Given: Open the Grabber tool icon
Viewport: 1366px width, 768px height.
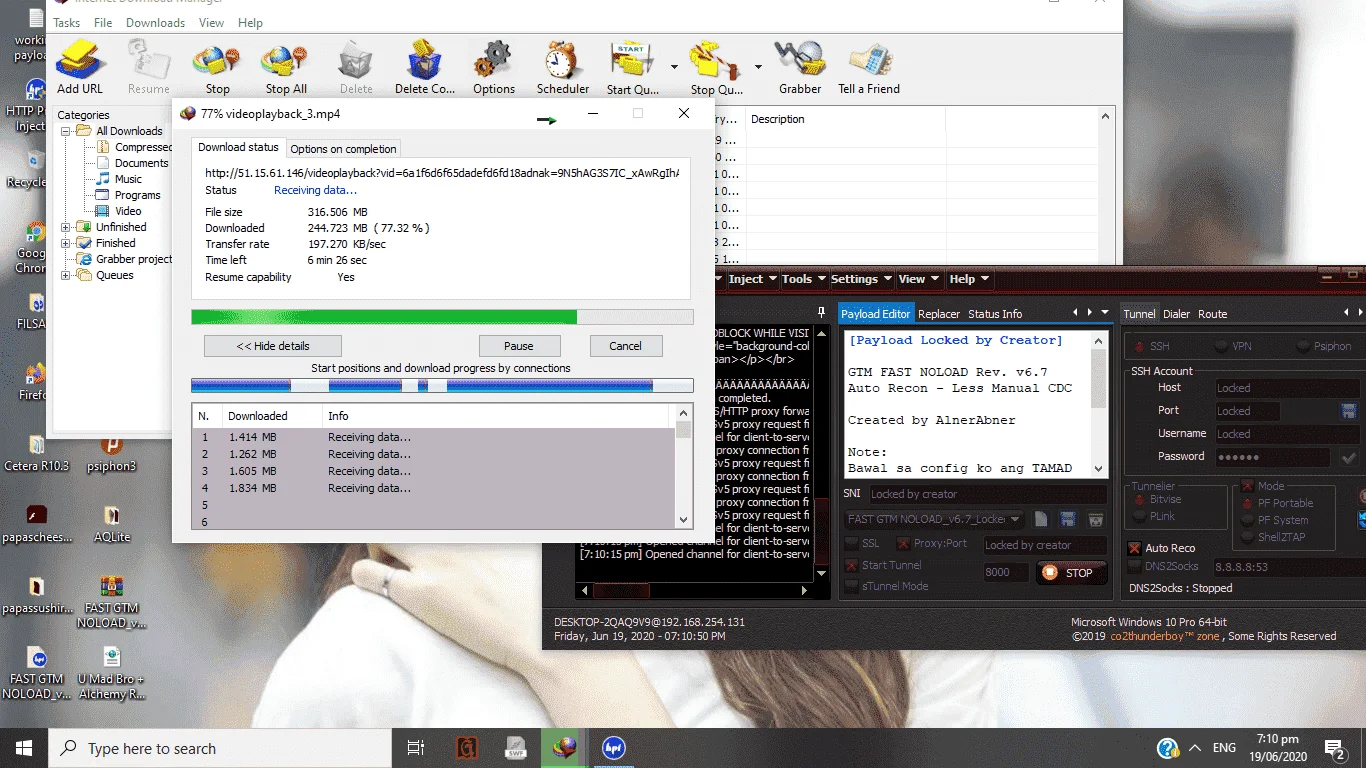Looking at the screenshot, I should (x=800, y=61).
